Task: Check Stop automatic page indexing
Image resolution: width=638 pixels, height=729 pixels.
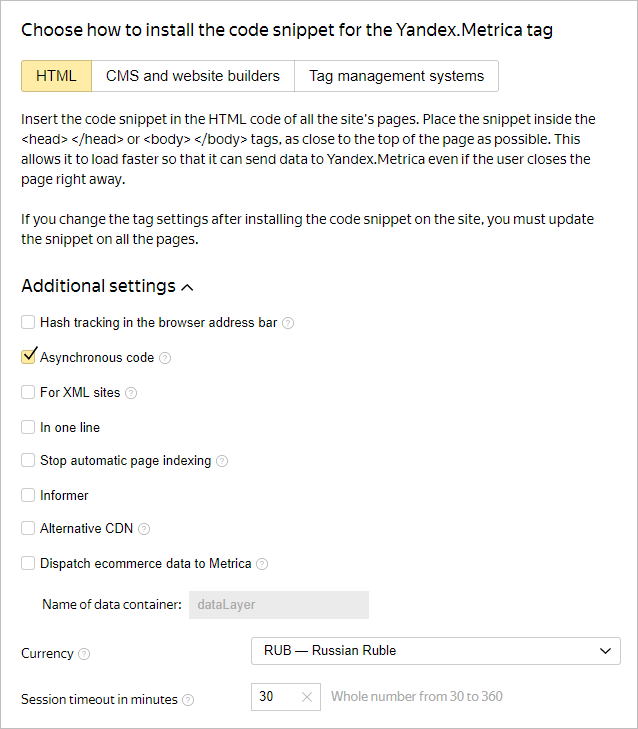Action: pyautogui.click(x=28, y=460)
